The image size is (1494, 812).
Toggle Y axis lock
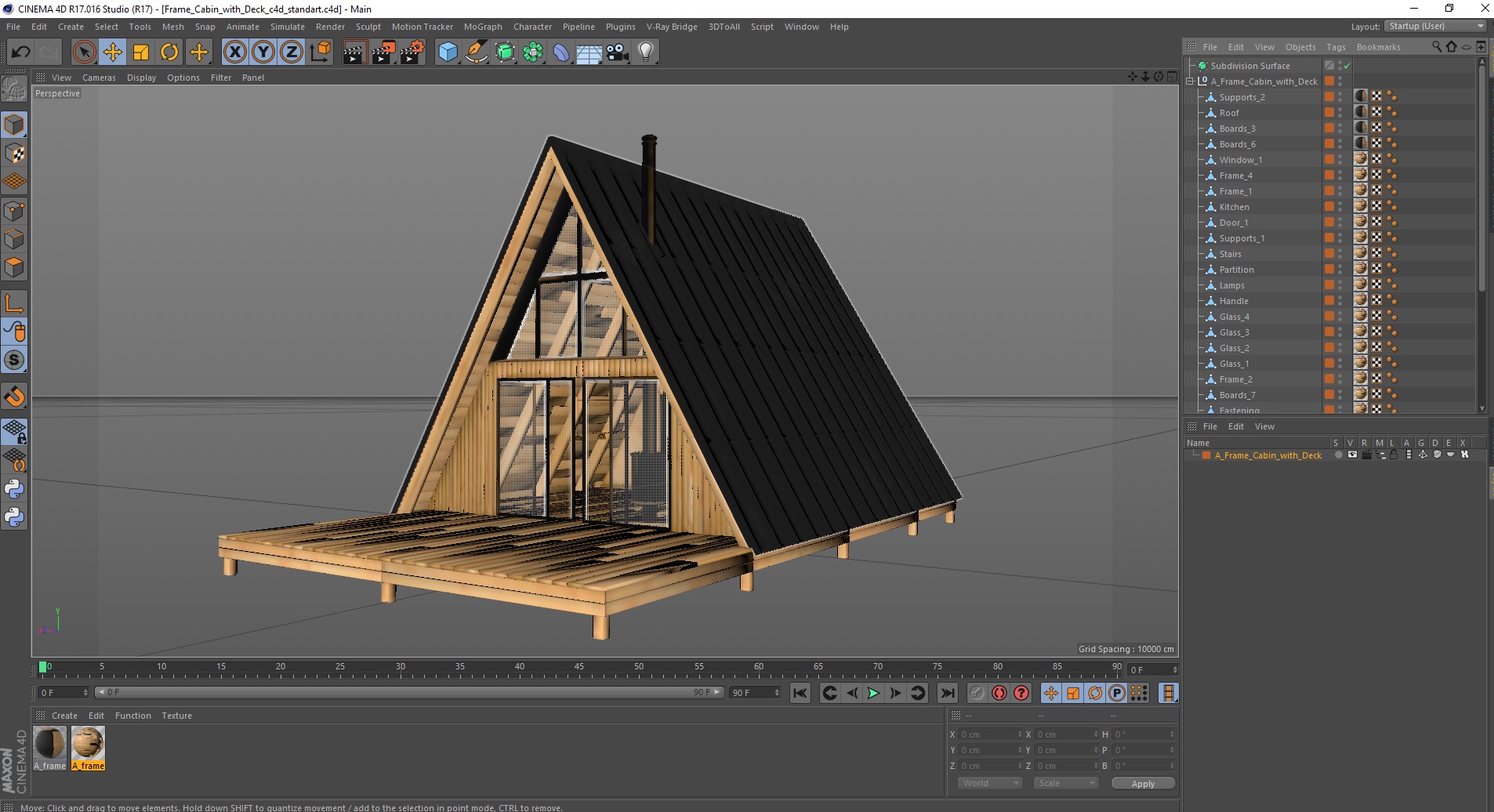[263, 53]
